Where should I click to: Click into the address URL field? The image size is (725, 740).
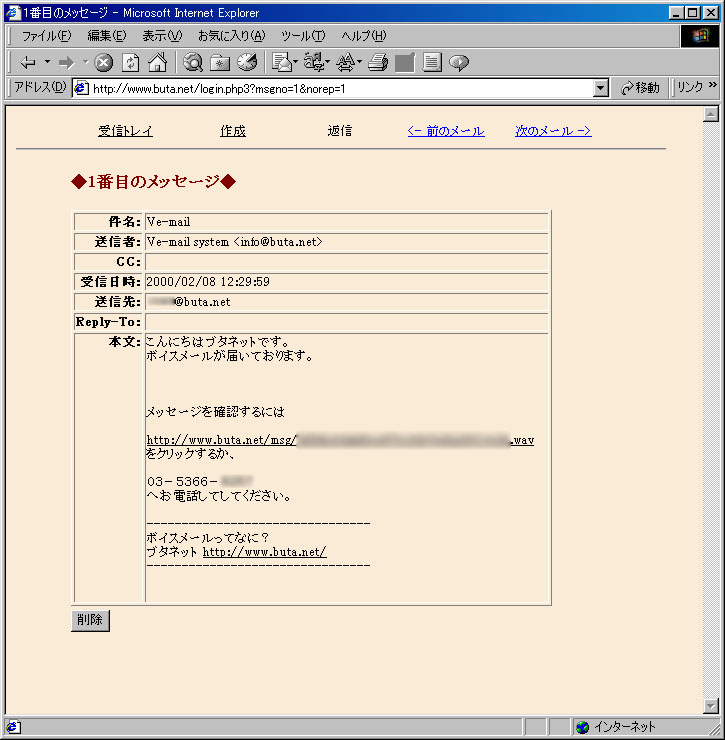click(x=340, y=88)
